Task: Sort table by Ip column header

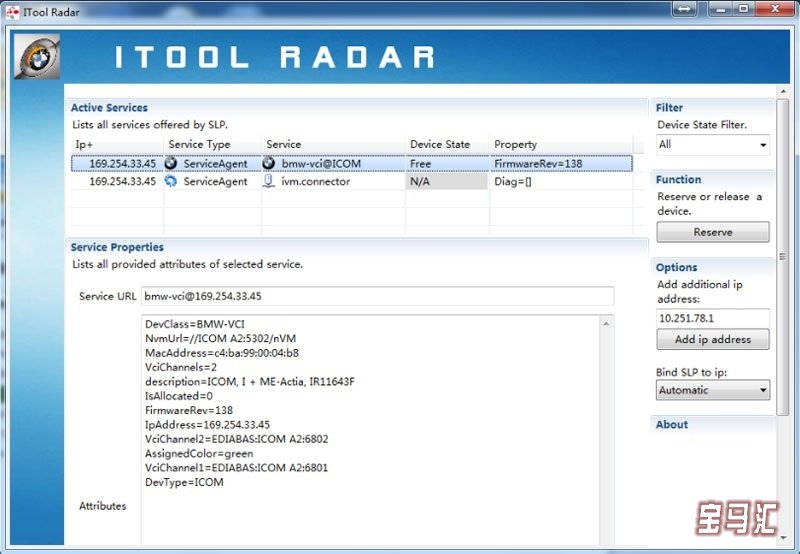Action: point(117,144)
